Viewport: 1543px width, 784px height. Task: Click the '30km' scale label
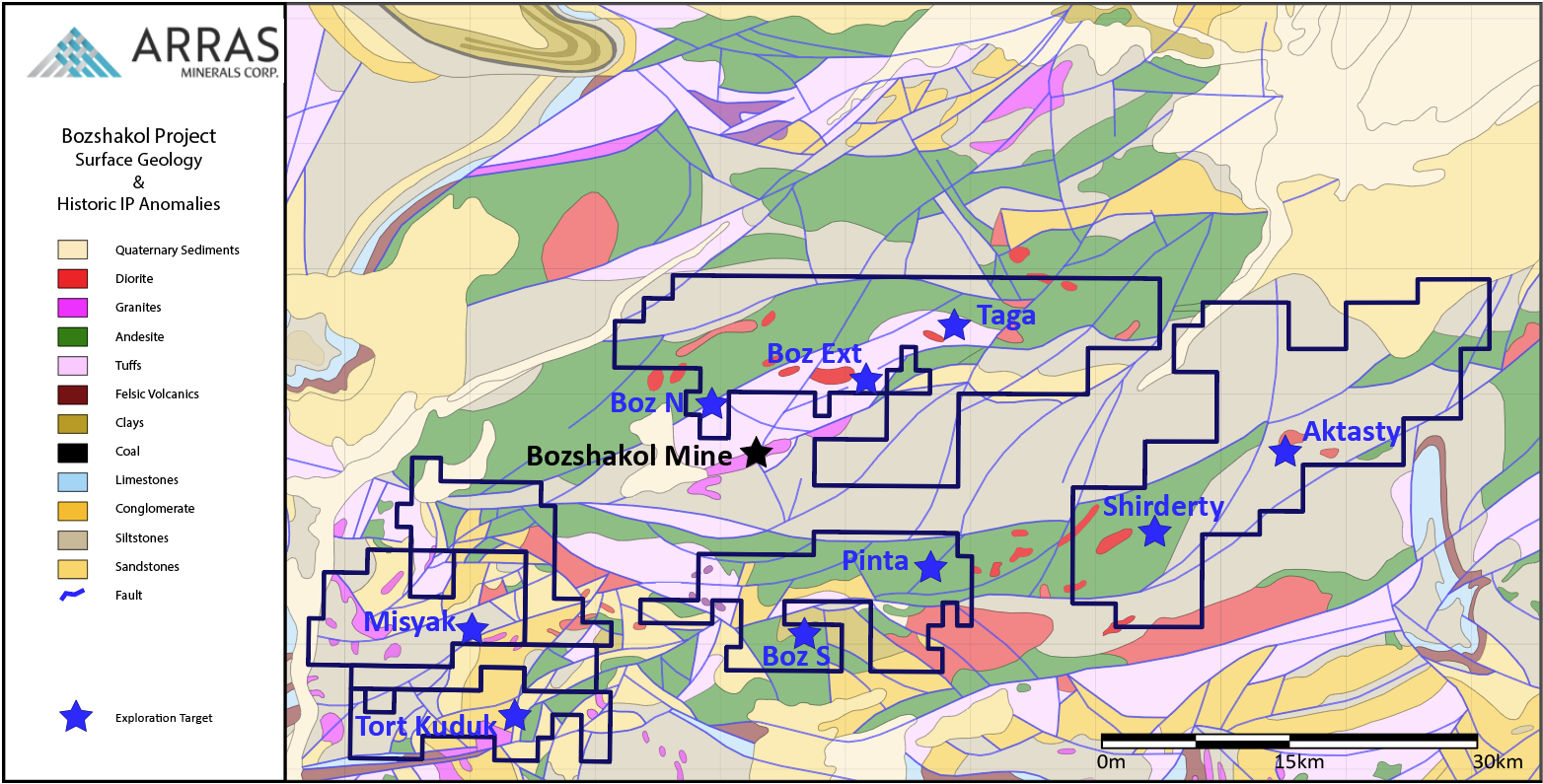(x=1498, y=762)
